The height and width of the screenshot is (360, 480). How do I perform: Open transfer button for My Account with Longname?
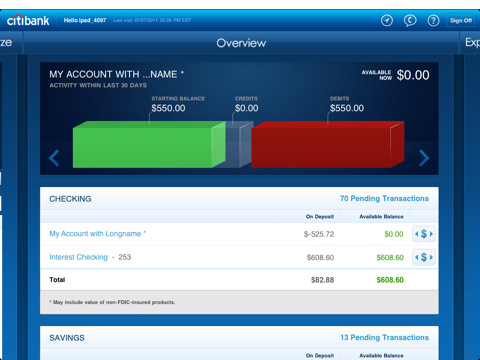[x=424, y=234]
